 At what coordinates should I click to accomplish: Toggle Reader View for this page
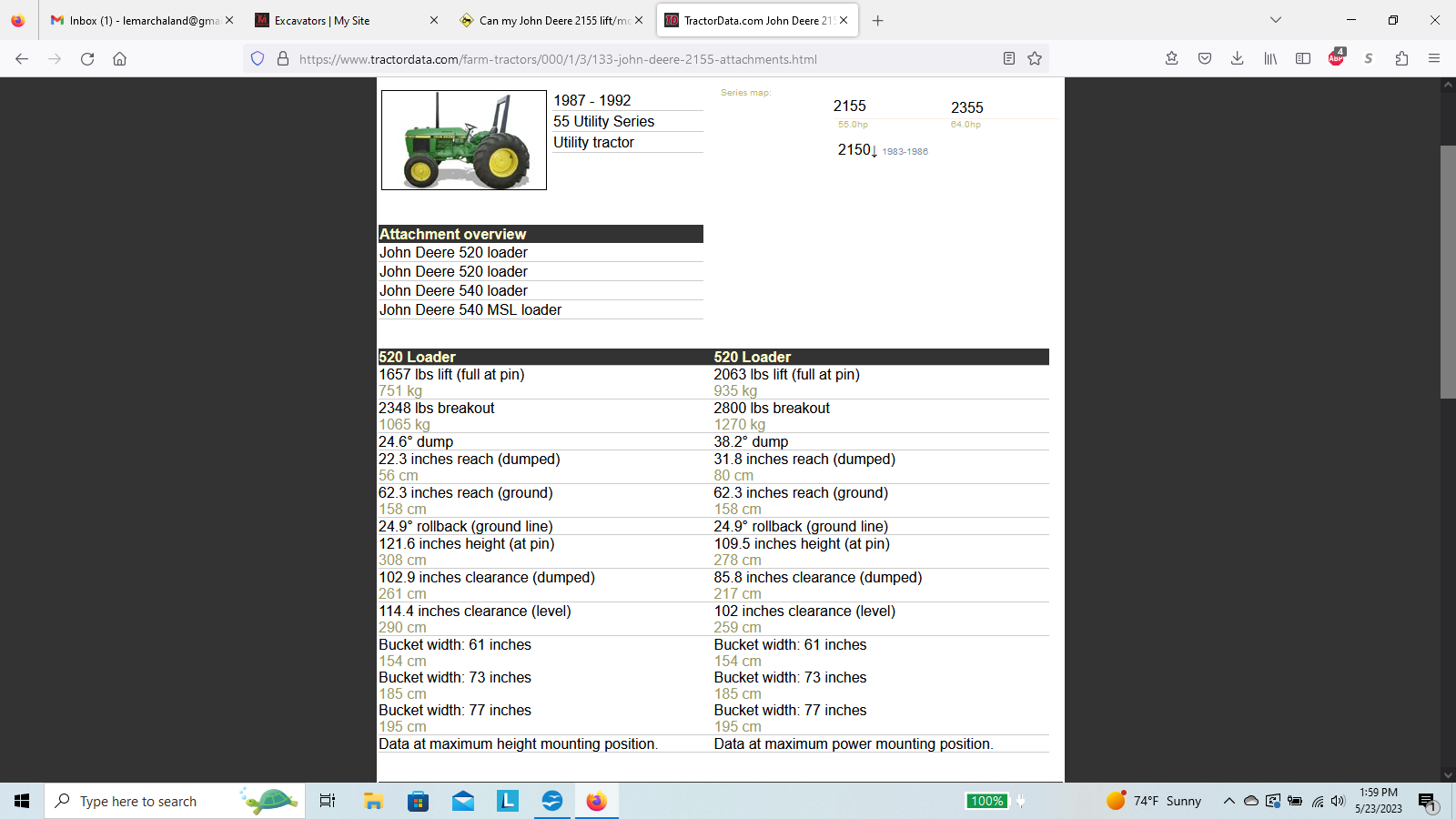pyautogui.click(x=1009, y=59)
